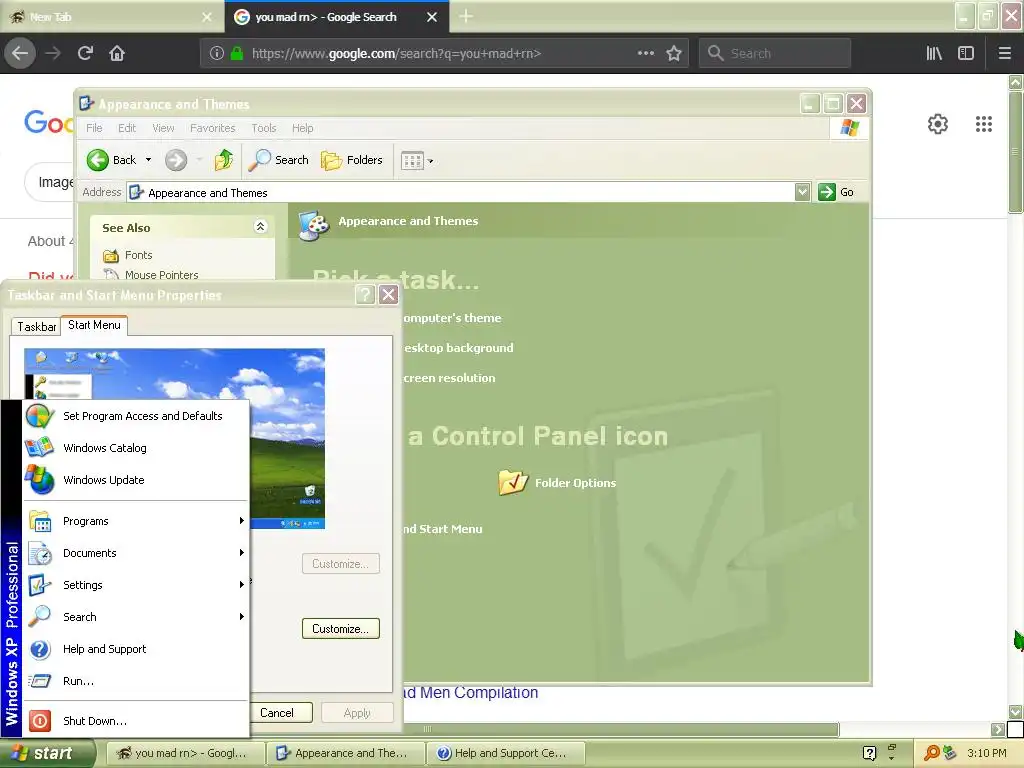1024x768 pixels.
Task: Click the desktop background task link
Action: (x=458, y=348)
